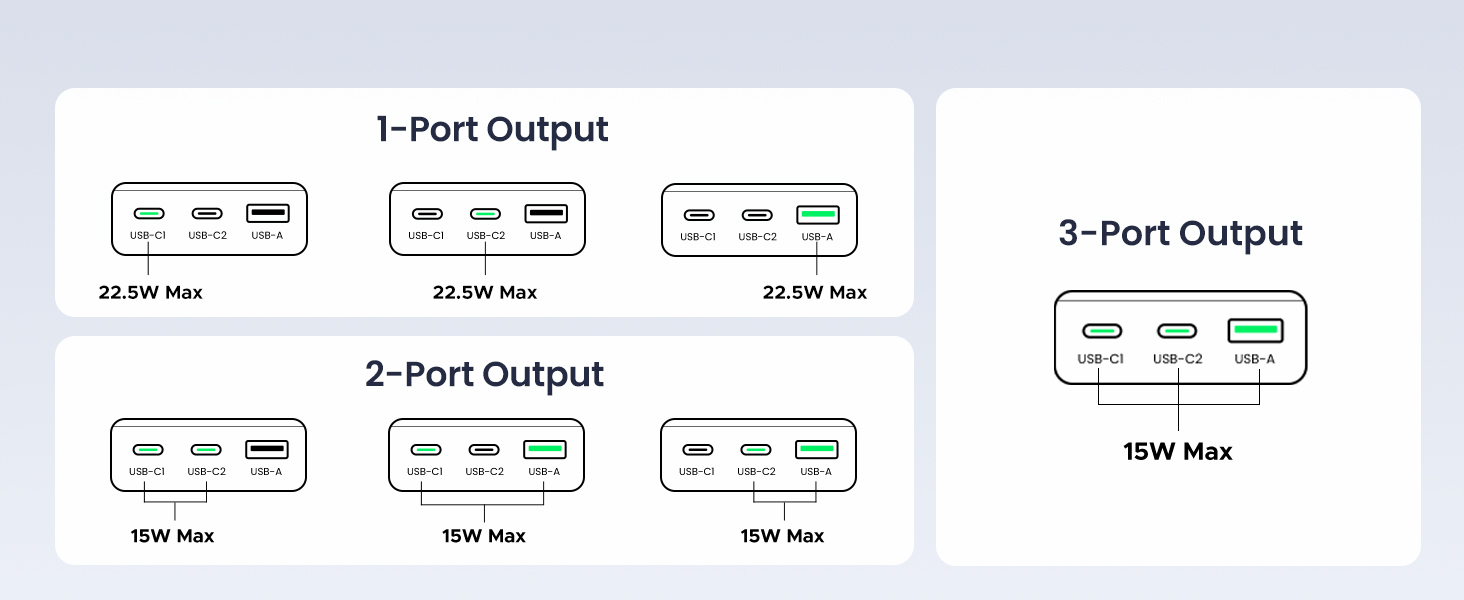
Task: Click the black USB-A port beside green 1-Port USB-C2
Action: 546,213
